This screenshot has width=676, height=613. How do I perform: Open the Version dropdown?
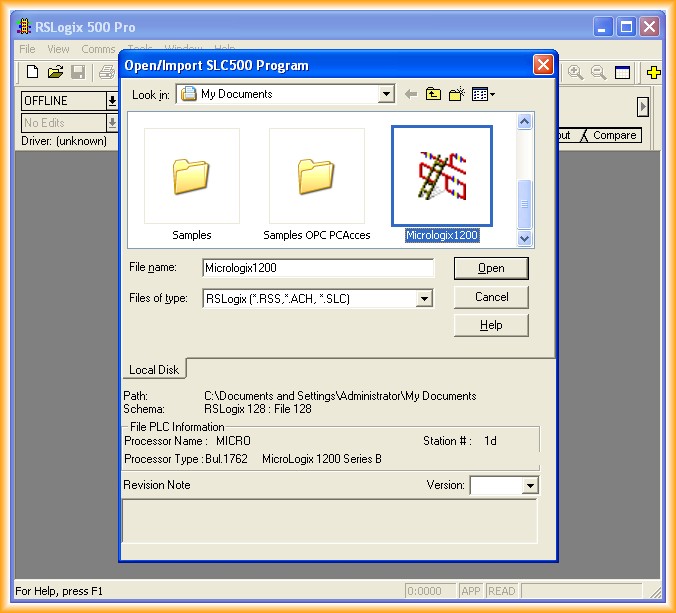tap(530, 486)
